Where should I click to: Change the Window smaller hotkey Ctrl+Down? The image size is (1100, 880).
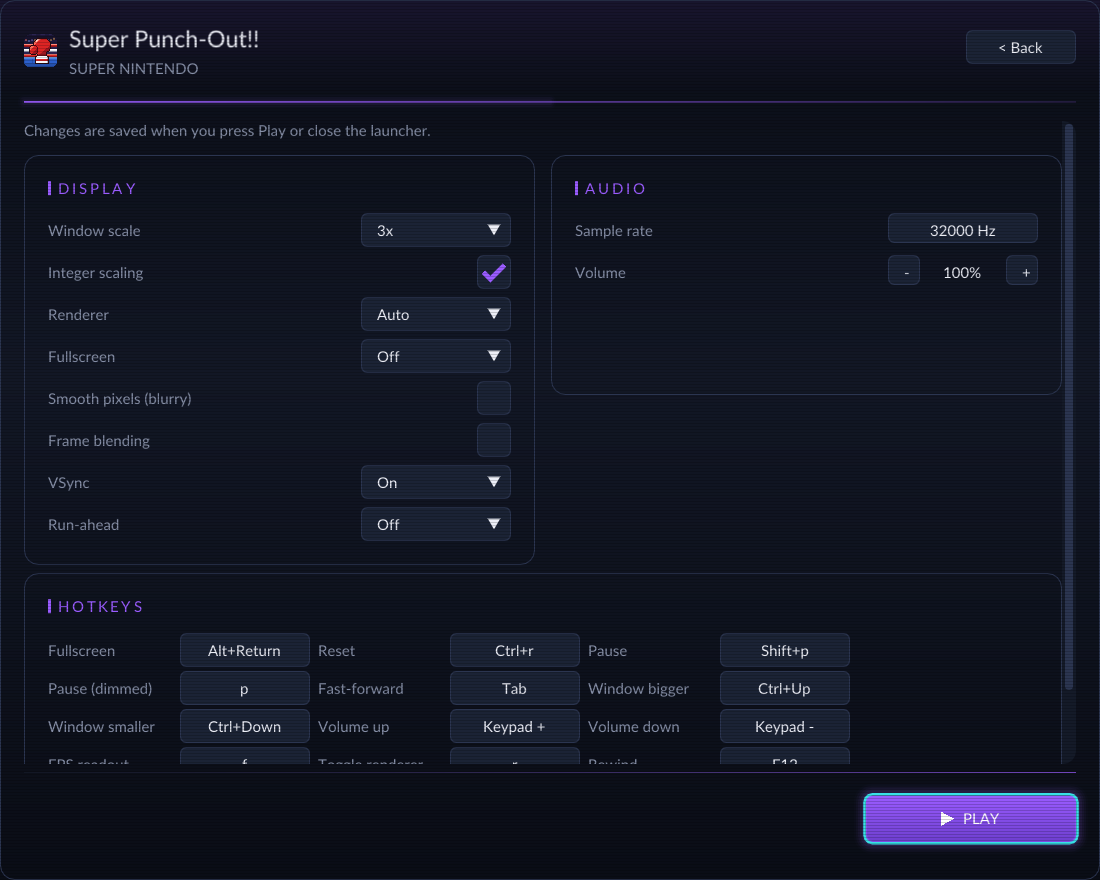pyautogui.click(x=244, y=726)
